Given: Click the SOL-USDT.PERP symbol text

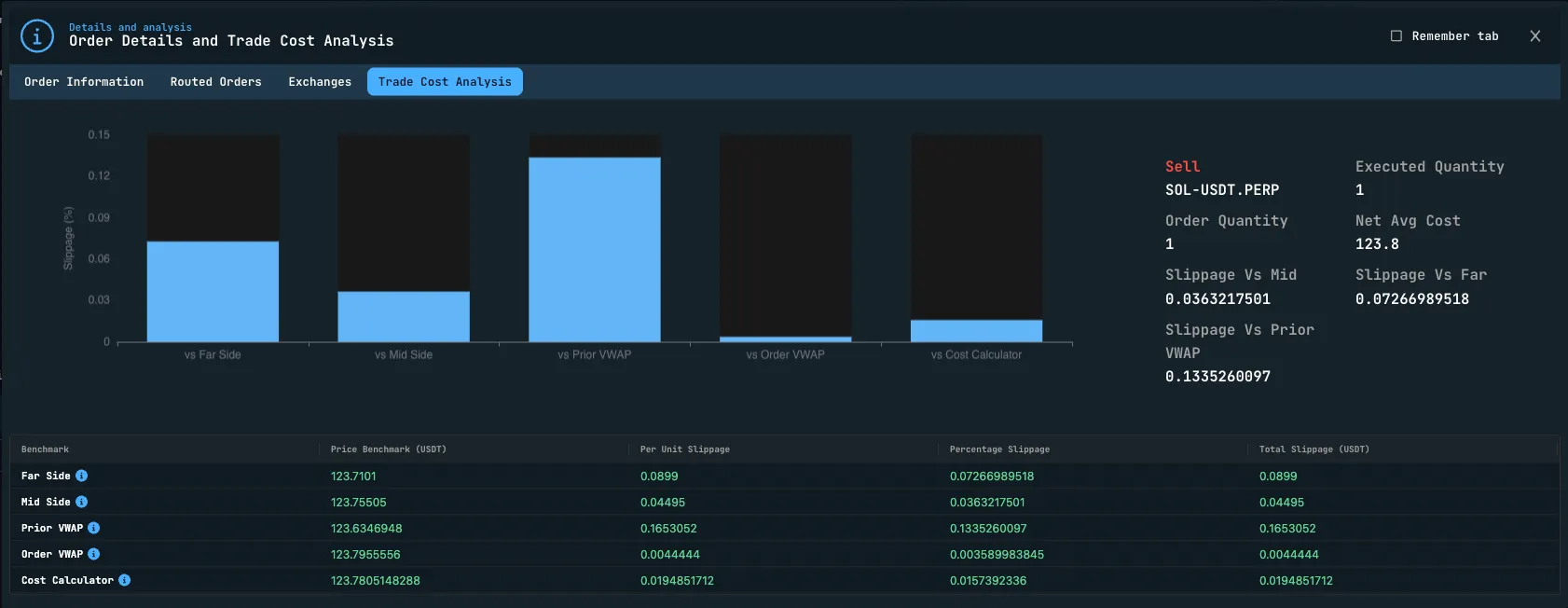Looking at the screenshot, I should [x=1222, y=190].
